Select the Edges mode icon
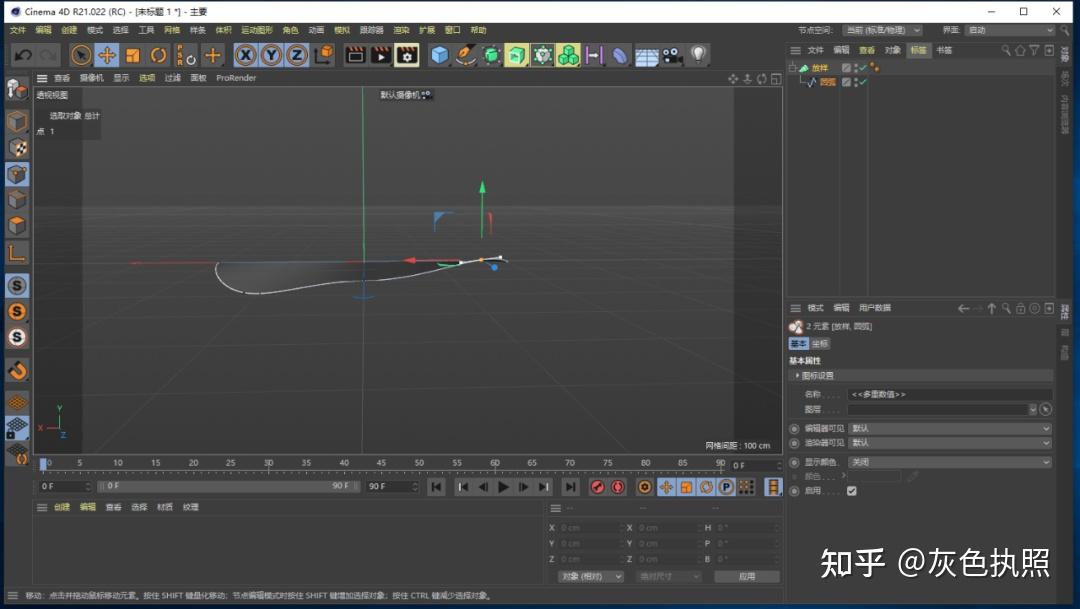 pos(17,200)
